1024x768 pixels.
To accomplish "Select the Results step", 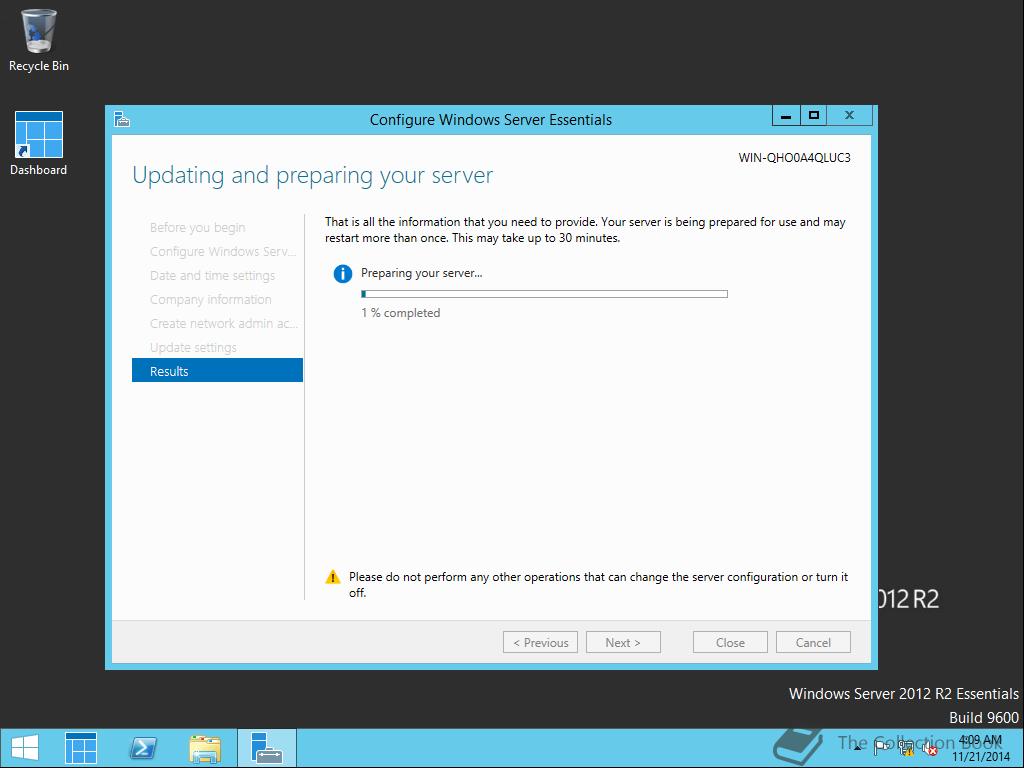I will coord(217,371).
